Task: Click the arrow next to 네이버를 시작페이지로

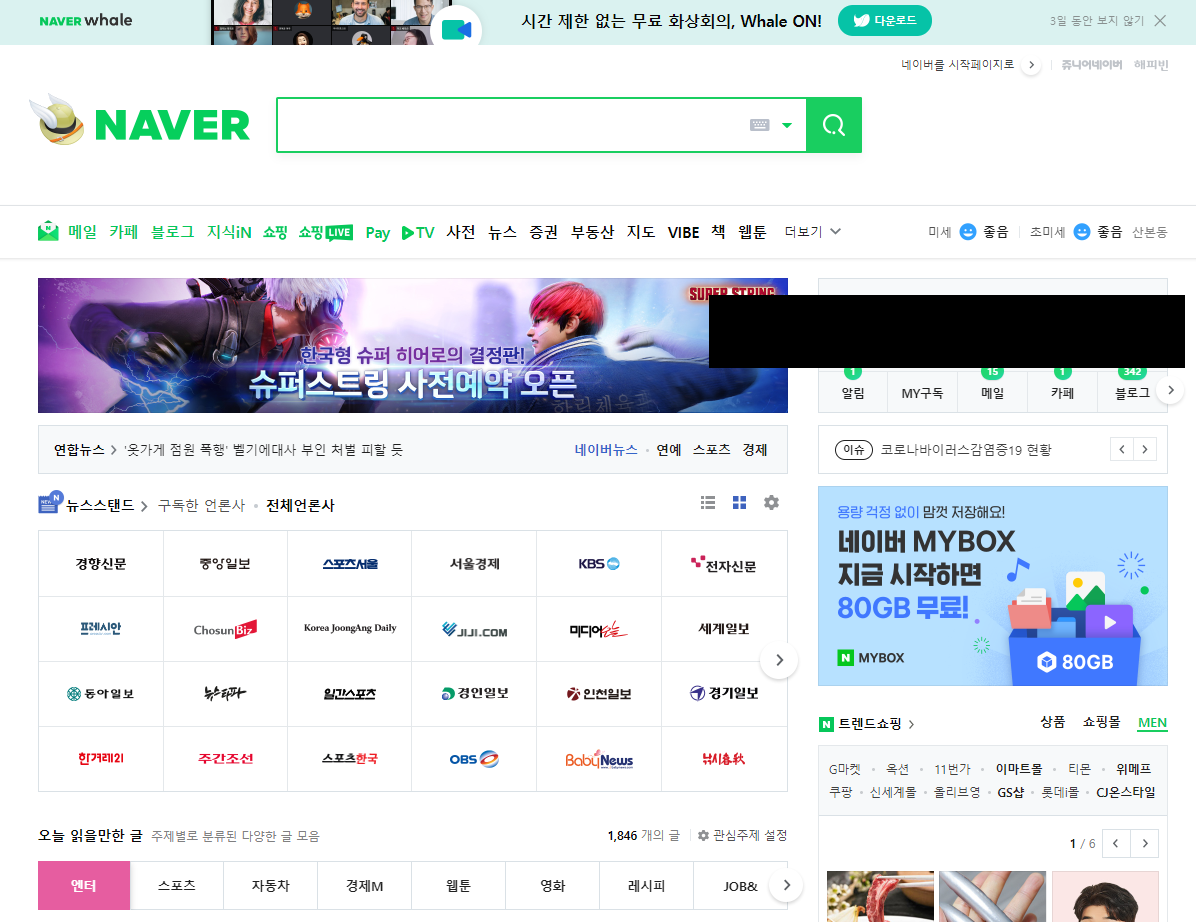Action: [x=1031, y=65]
